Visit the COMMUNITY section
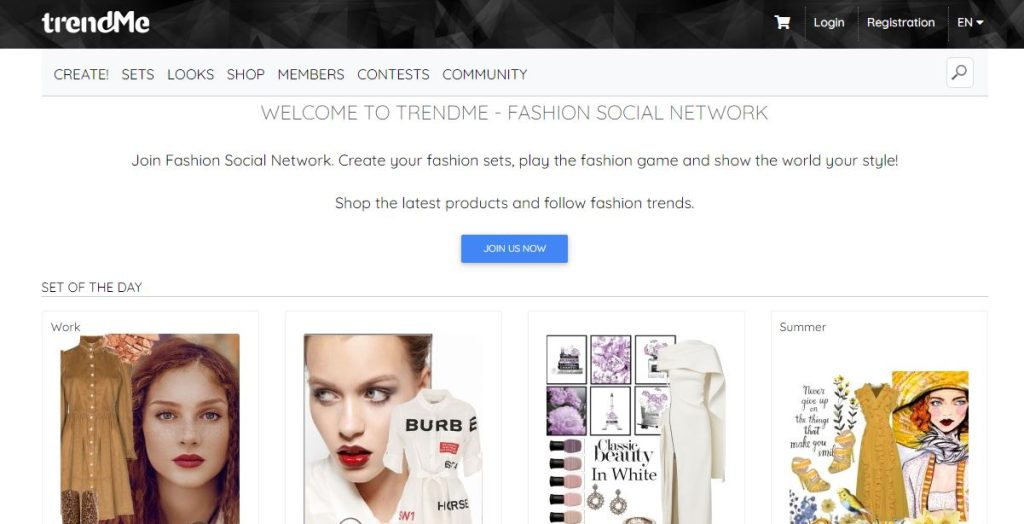Viewport: 1024px width, 524px height. coord(485,74)
